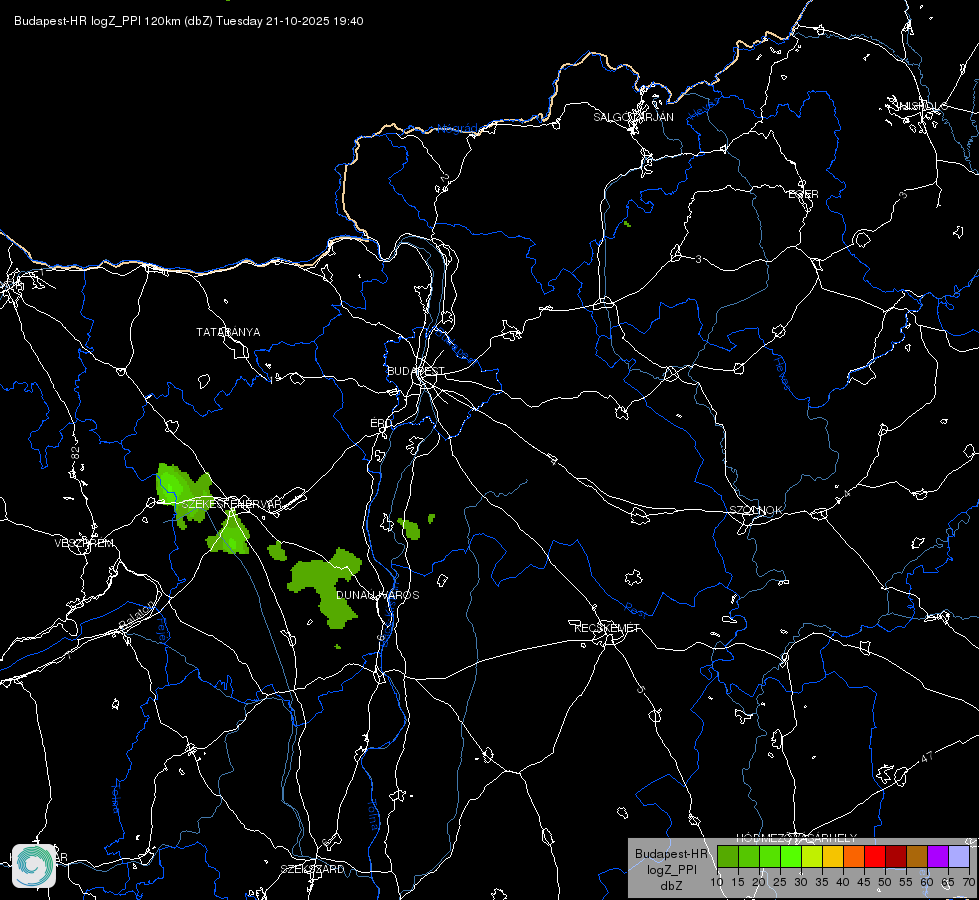Click the radar title line at top
Image resolution: width=979 pixels, height=900 pixels.
pyautogui.click(x=189, y=21)
